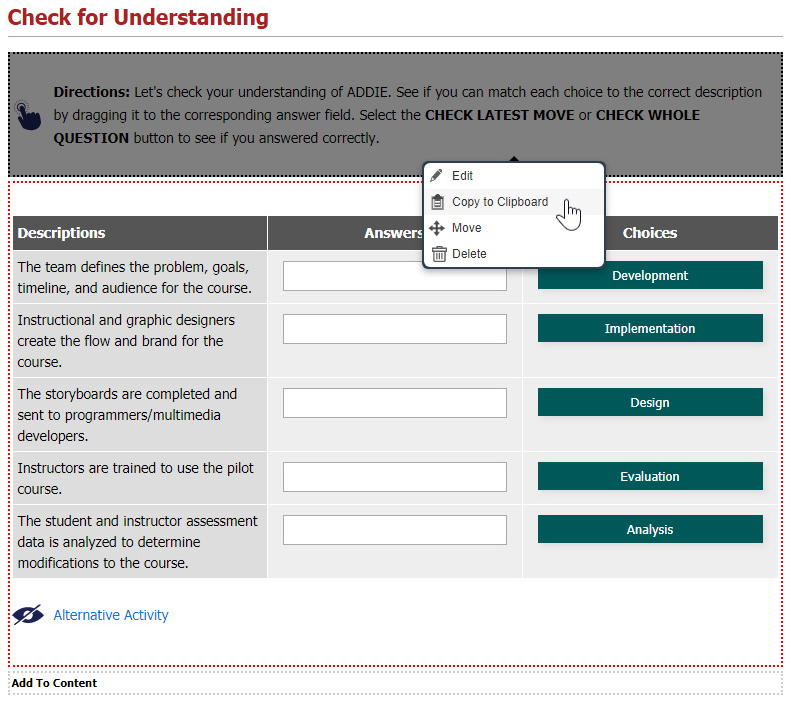Click answer field for the storyboards row

click(x=394, y=403)
